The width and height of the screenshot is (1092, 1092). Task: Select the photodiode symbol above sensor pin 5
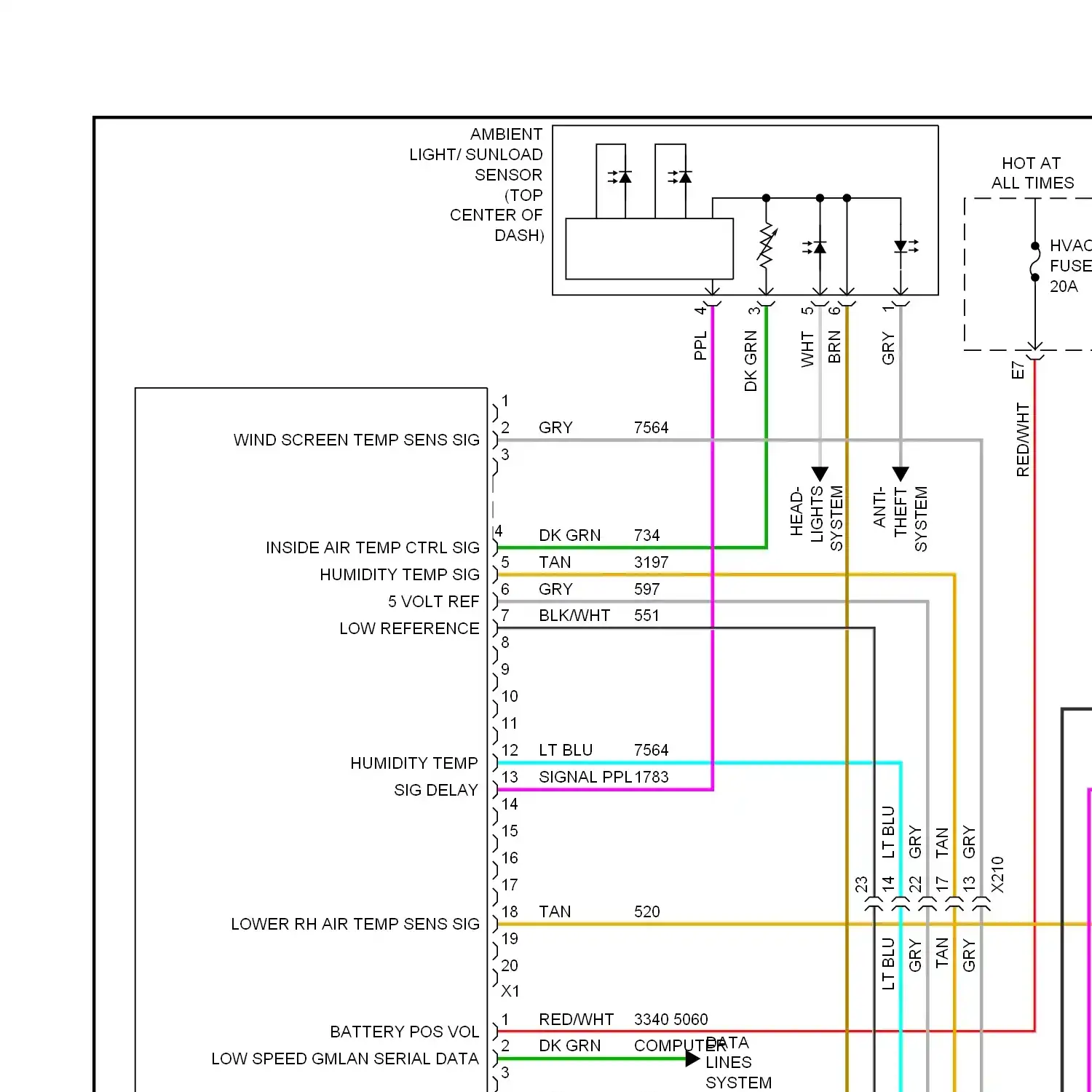(815, 247)
